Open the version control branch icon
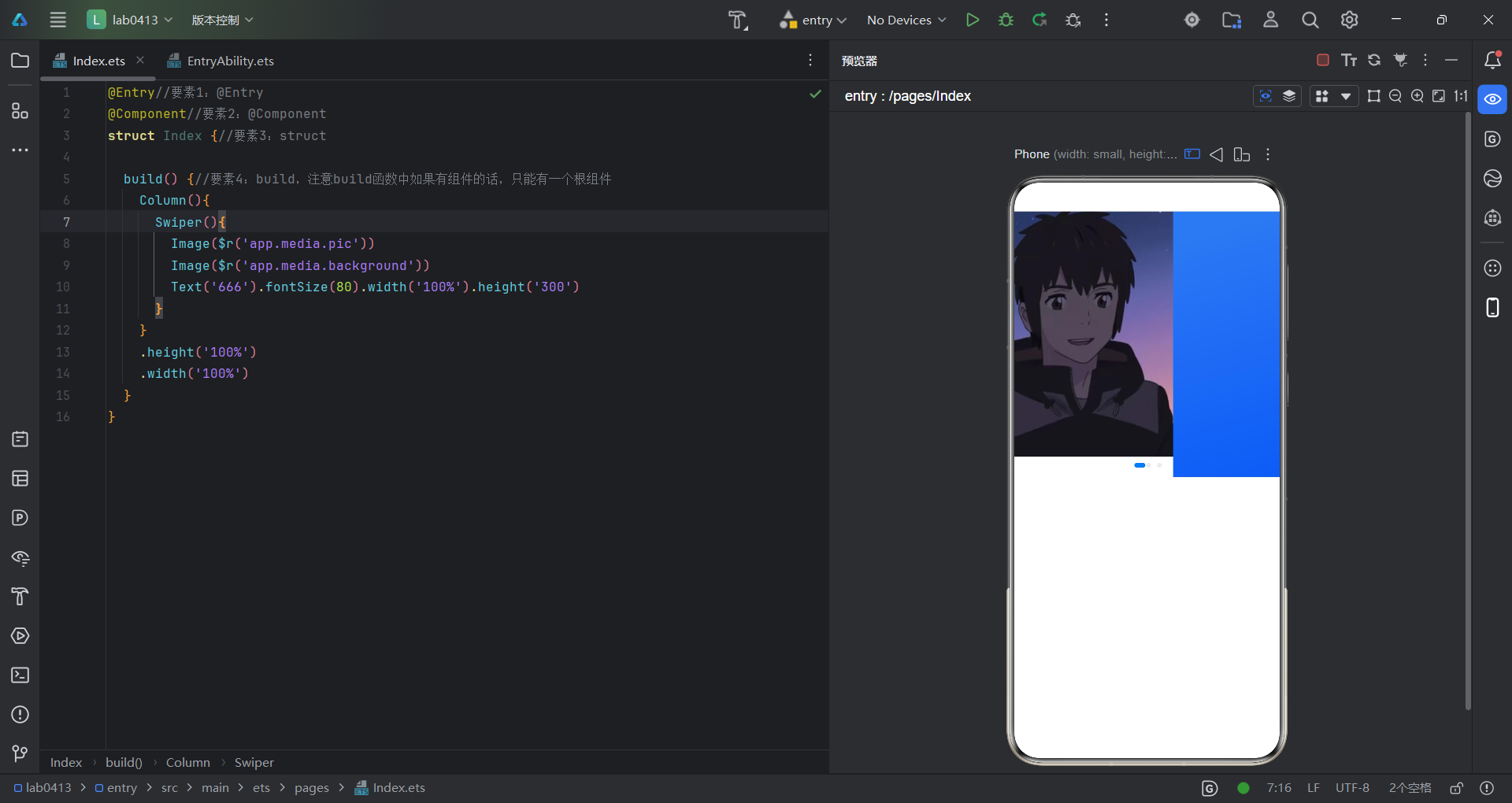The image size is (1512, 803). coord(20,754)
